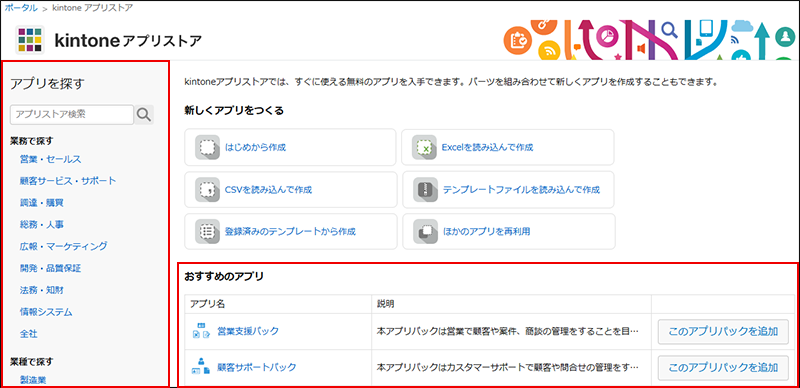Add the 営業支援パック app pack

click(x=723, y=331)
